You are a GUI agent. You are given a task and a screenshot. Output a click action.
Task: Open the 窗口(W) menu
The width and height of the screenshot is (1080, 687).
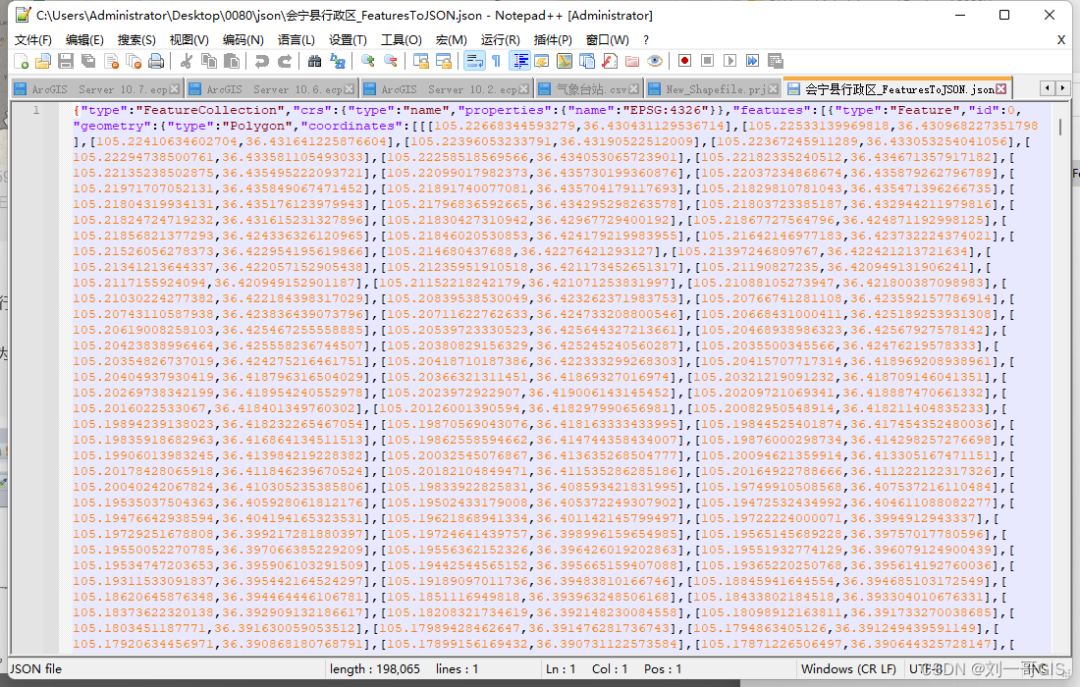[608, 40]
